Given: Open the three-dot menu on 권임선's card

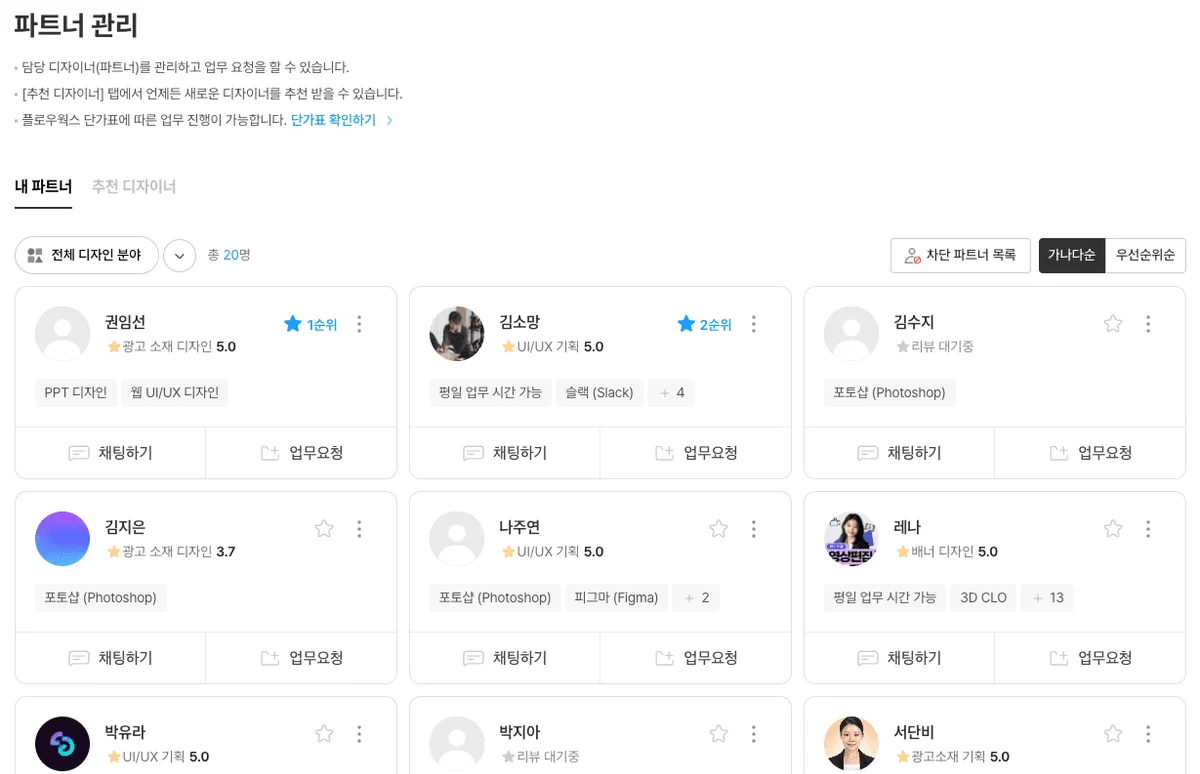Looking at the screenshot, I should [360, 324].
